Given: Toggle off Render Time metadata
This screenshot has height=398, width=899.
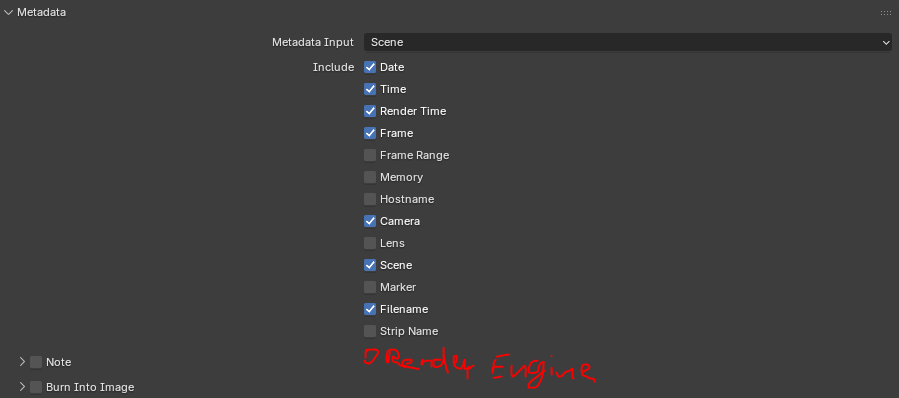Looking at the screenshot, I should (x=370, y=111).
